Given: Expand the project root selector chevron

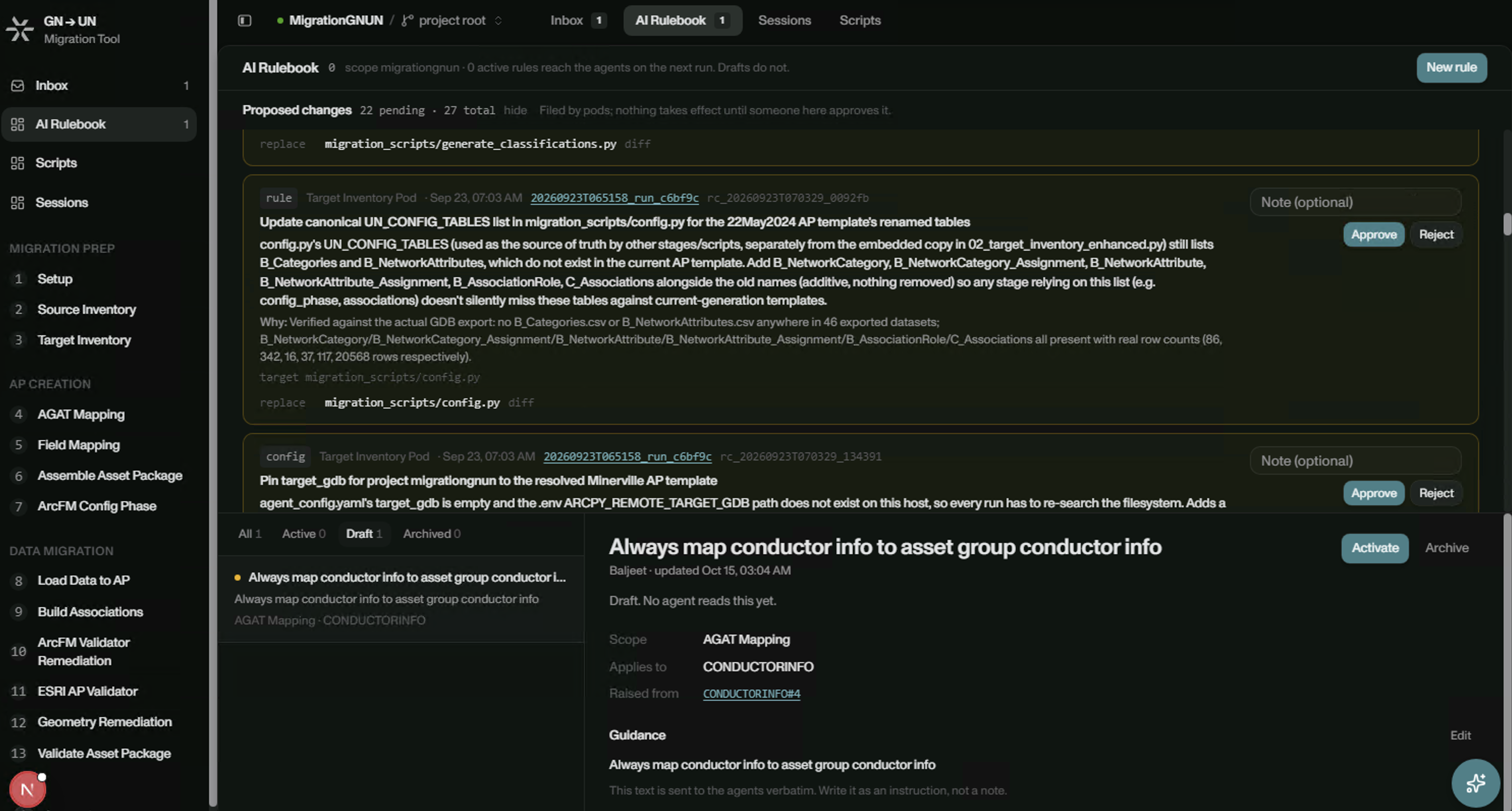Looking at the screenshot, I should coord(498,20).
